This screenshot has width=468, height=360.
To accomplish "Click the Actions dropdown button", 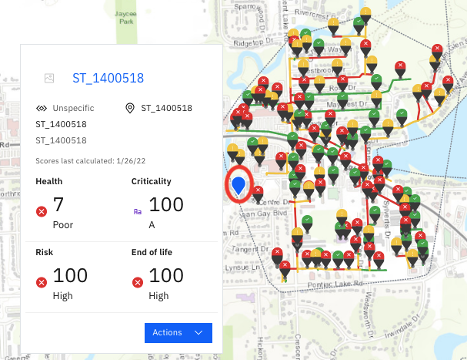I will click(x=178, y=333).
